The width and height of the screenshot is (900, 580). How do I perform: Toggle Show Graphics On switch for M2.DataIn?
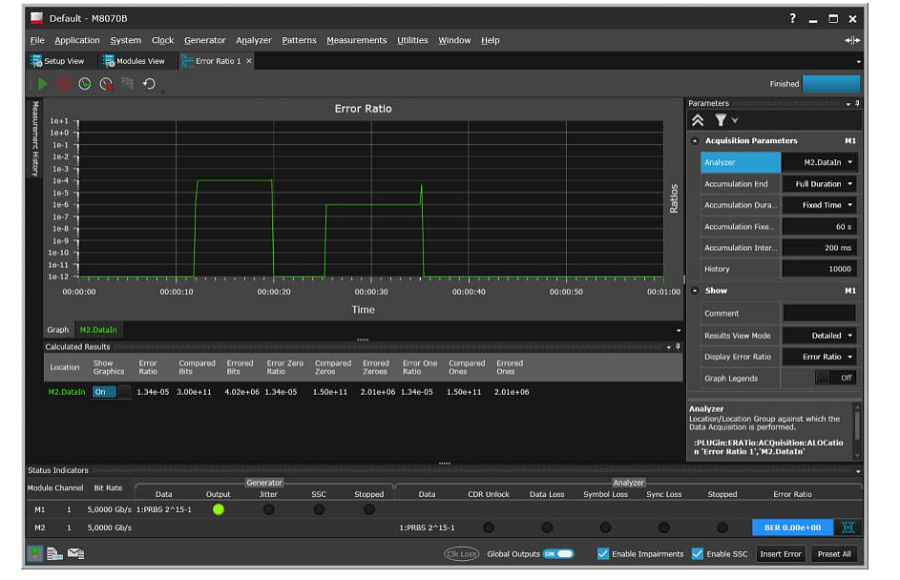click(x=111, y=392)
